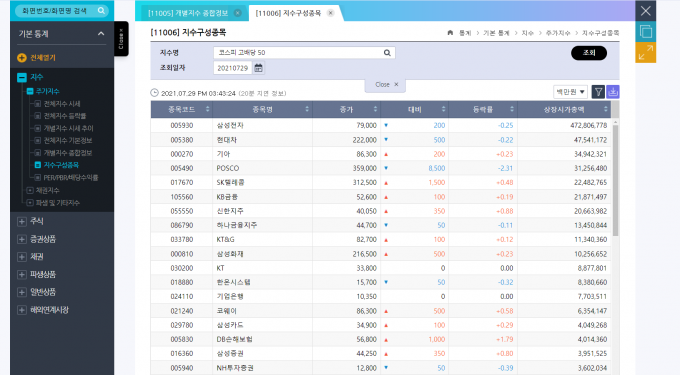Expand the 채권지수 tree node
The width and height of the screenshot is (680, 375).
pos(30,190)
